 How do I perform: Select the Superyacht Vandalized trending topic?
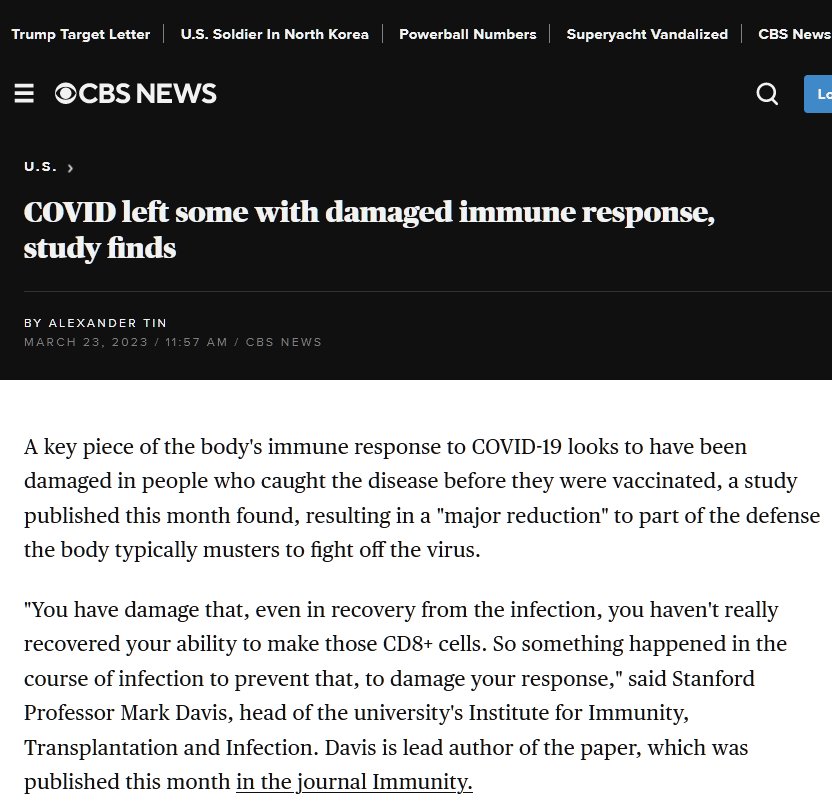click(647, 34)
